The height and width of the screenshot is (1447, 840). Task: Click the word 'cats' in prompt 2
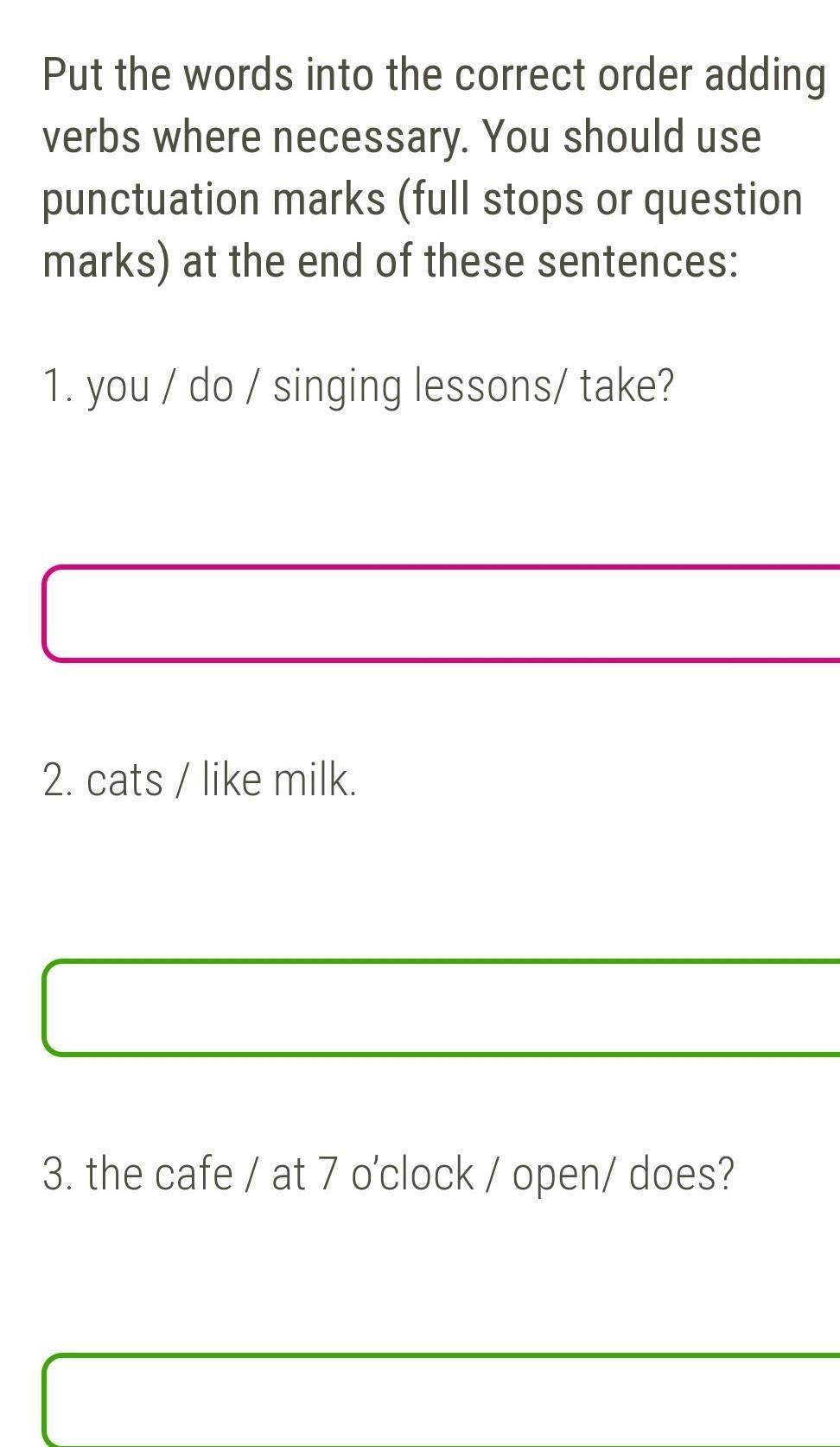coord(125,781)
